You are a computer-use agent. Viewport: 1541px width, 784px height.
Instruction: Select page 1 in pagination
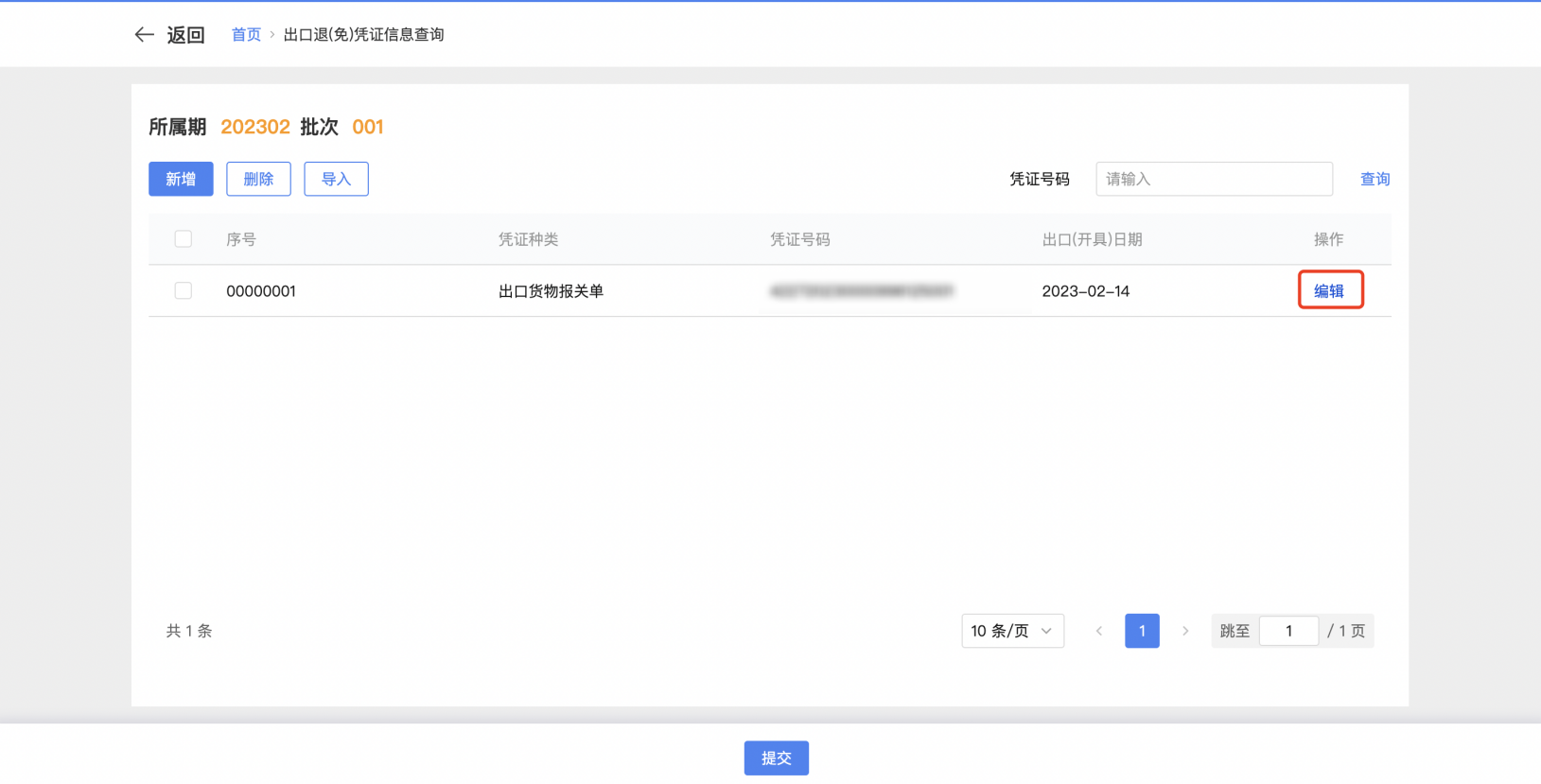1142,631
